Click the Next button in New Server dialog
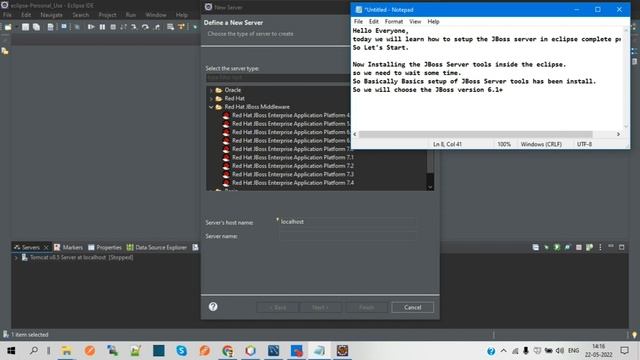This screenshot has width=640, height=360. click(x=320, y=307)
